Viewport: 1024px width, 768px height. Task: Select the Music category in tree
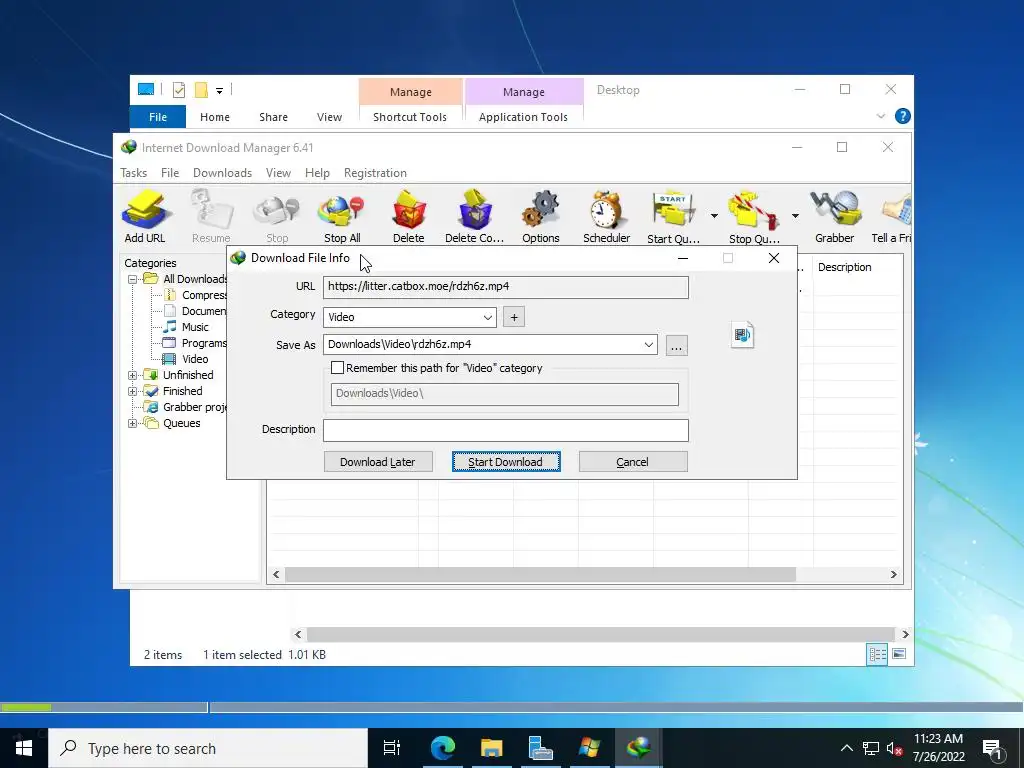[x=195, y=327]
